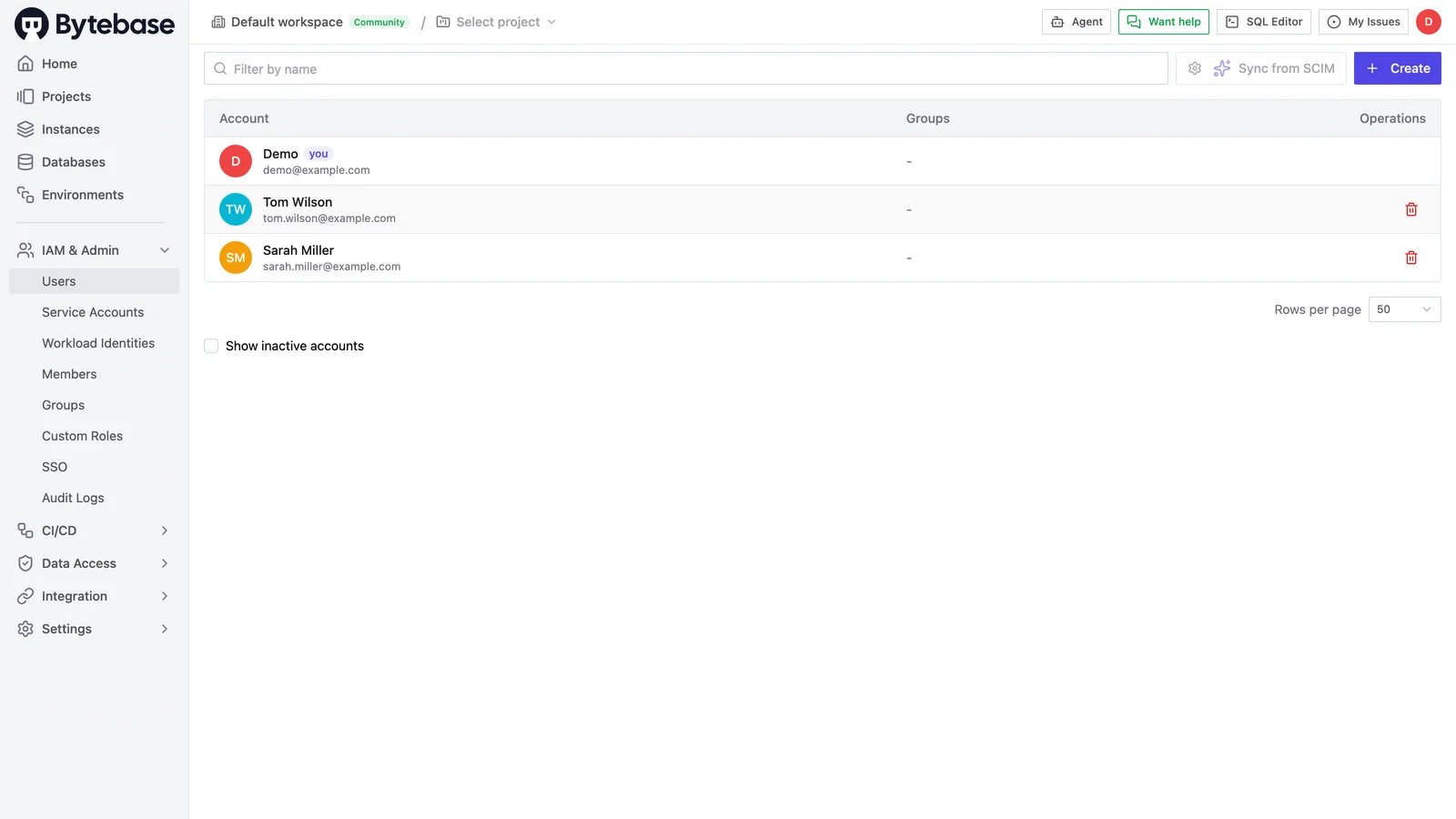
Task: Click the Databases cylinder icon
Action: (25, 162)
